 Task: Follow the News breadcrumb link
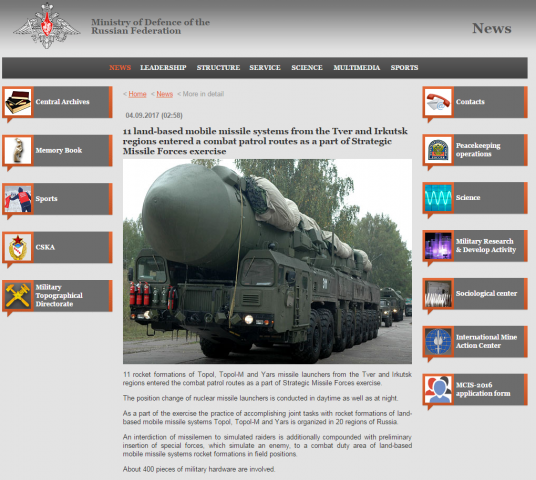point(164,94)
